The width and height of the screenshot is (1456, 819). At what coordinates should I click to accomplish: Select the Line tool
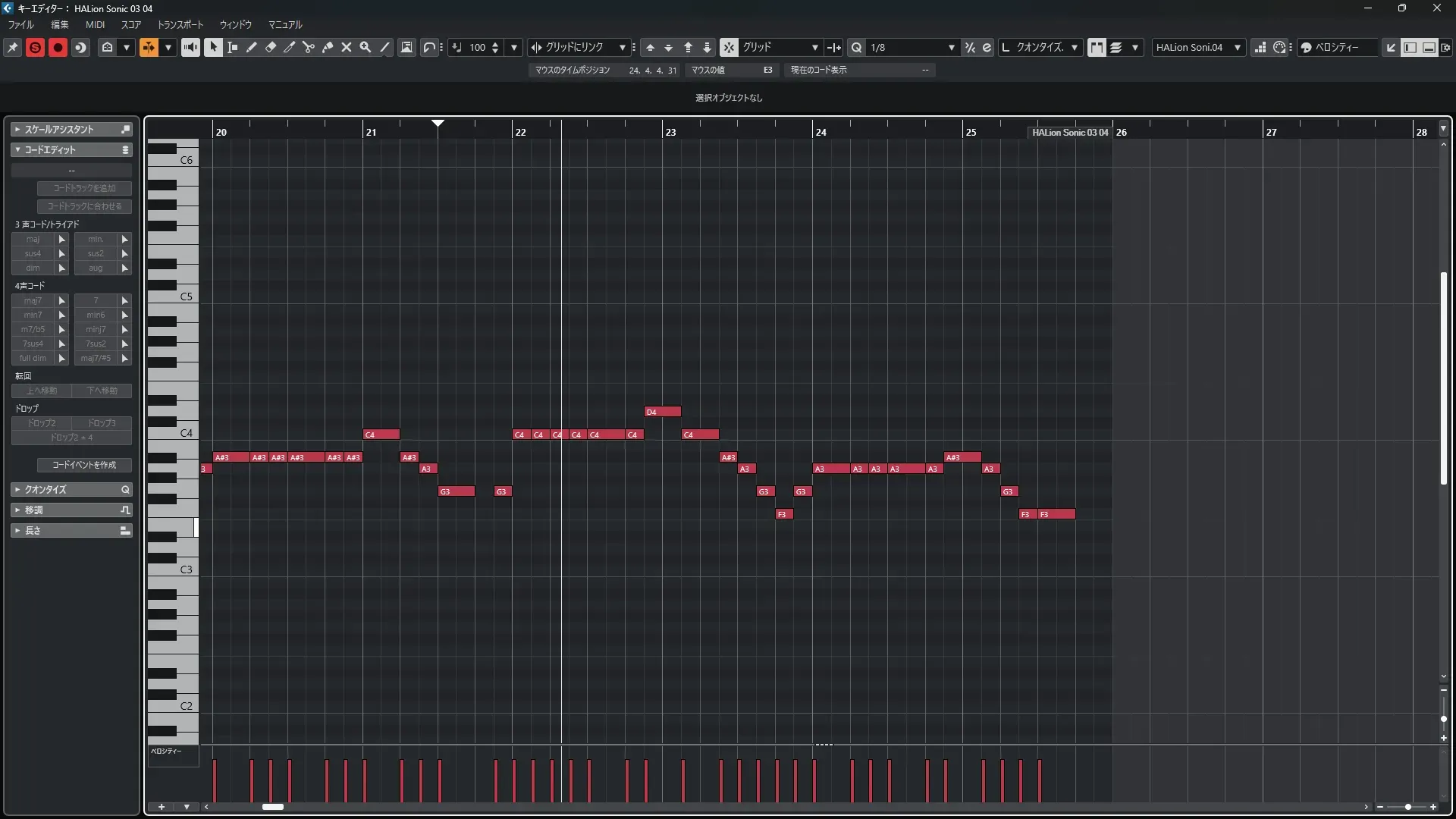point(385,47)
